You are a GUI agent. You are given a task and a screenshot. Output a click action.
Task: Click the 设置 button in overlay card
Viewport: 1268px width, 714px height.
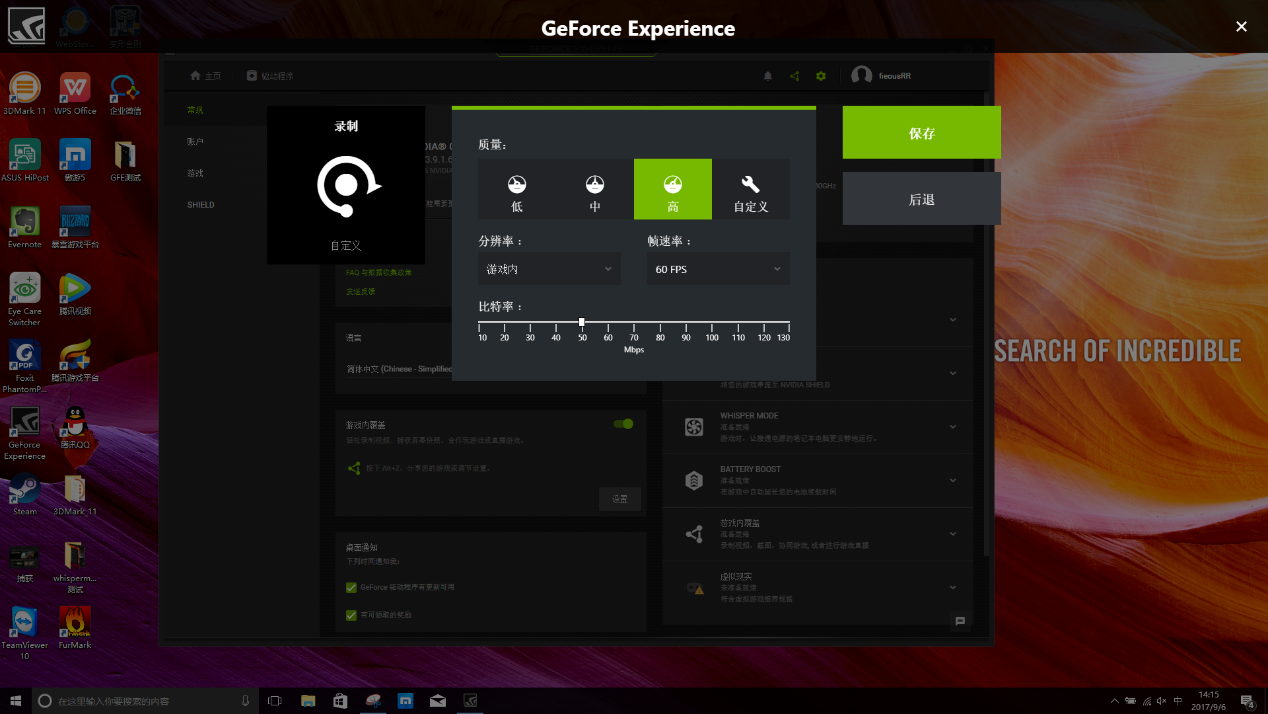620,499
